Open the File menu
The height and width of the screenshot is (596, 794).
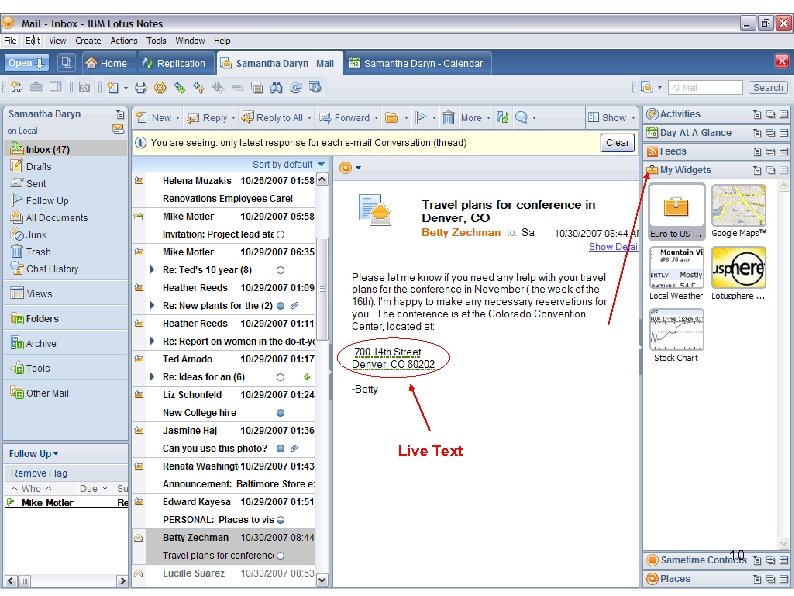point(10,41)
